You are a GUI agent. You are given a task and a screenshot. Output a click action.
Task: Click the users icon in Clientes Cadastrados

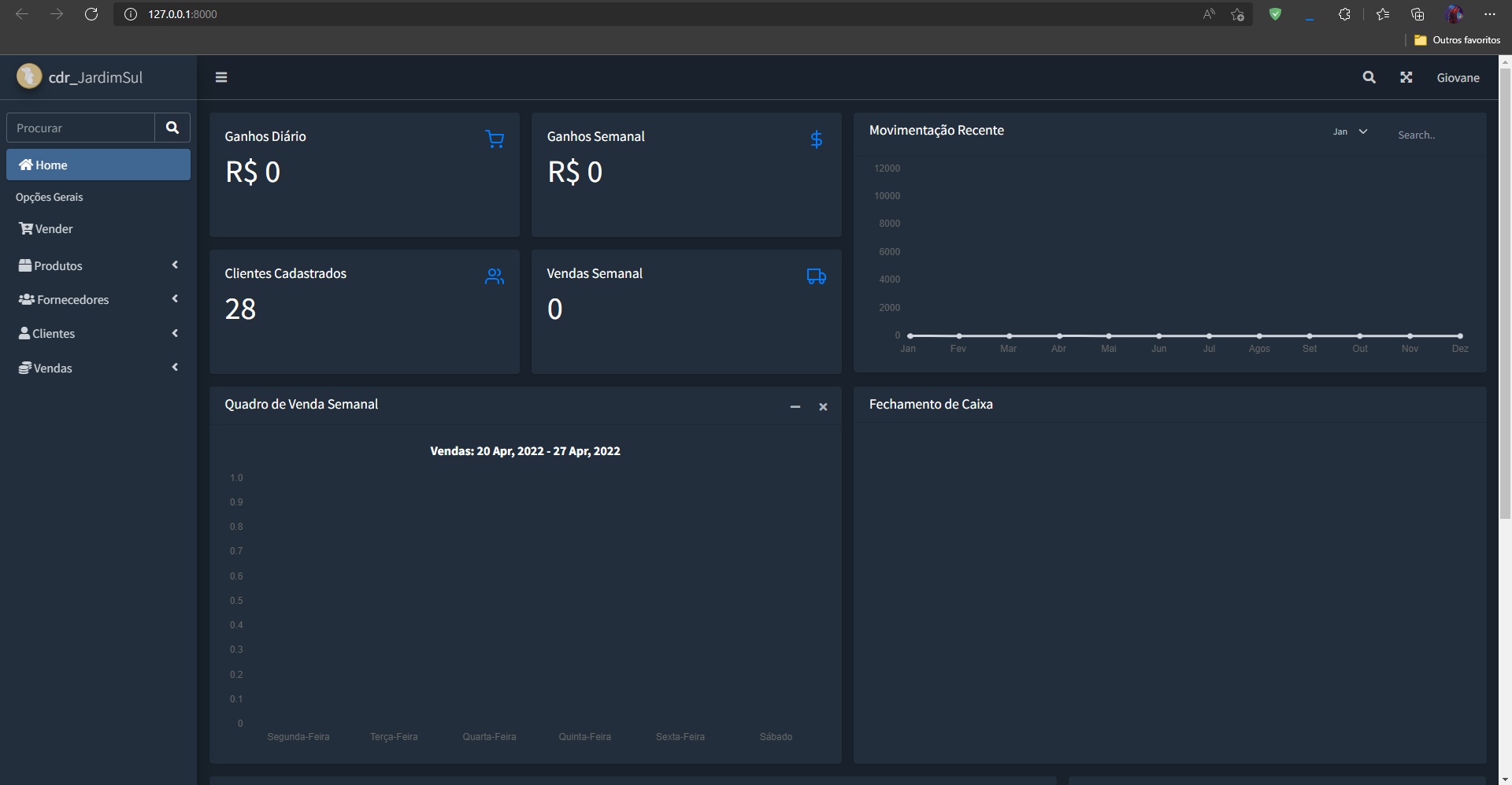[x=495, y=276]
